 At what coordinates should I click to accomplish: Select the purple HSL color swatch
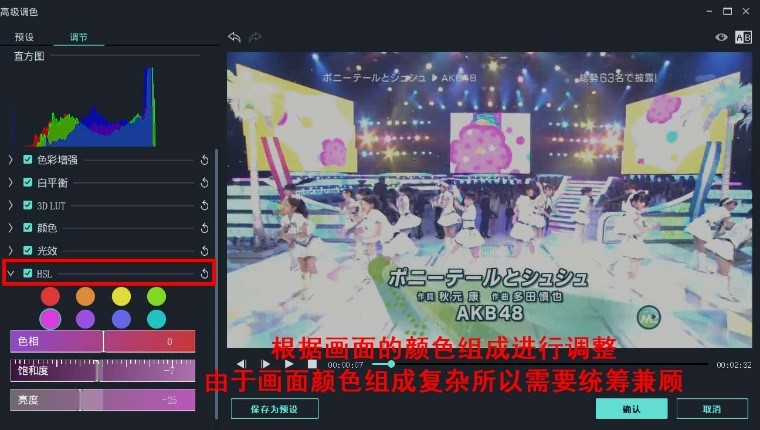85,319
